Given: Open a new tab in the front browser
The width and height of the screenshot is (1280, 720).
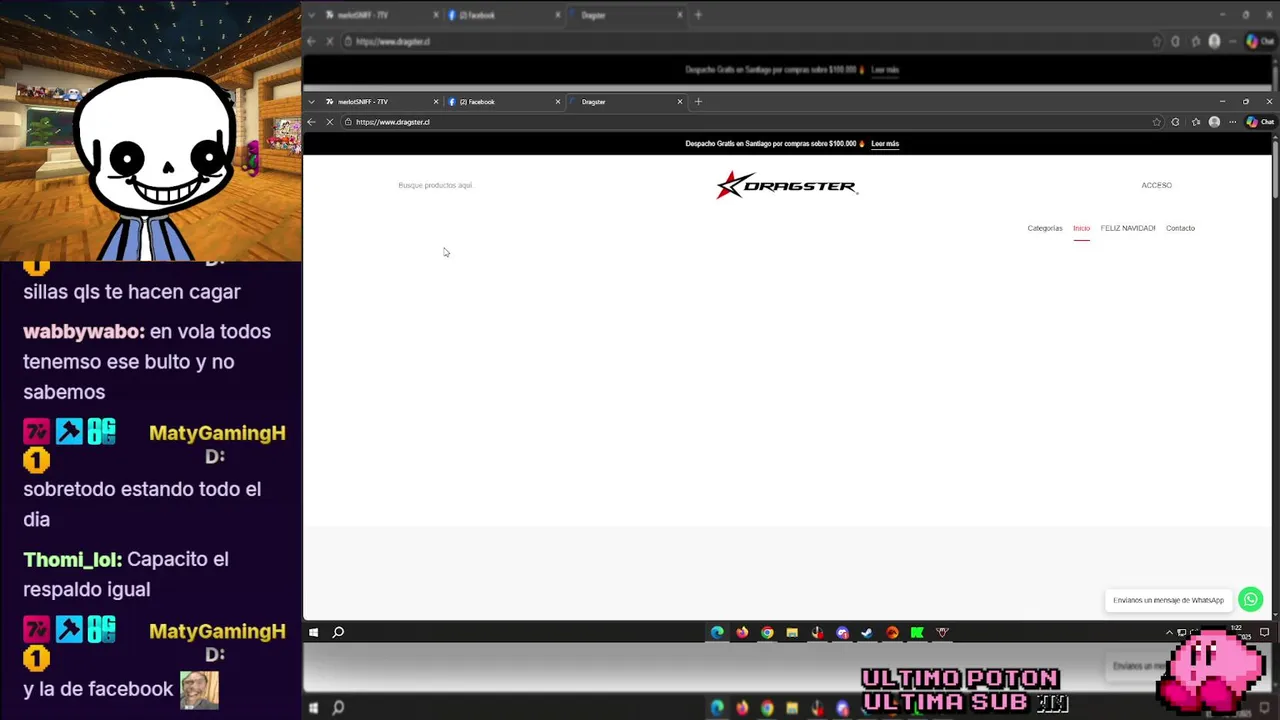Looking at the screenshot, I should click(x=698, y=101).
